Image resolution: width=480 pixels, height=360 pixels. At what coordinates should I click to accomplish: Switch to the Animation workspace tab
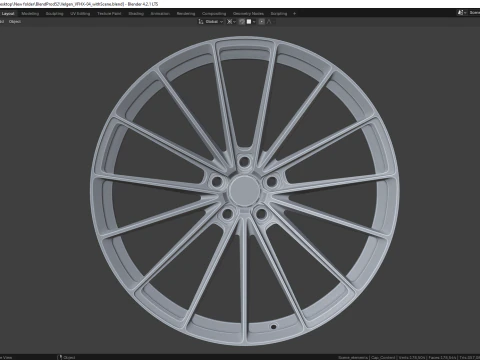pyautogui.click(x=160, y=14)
